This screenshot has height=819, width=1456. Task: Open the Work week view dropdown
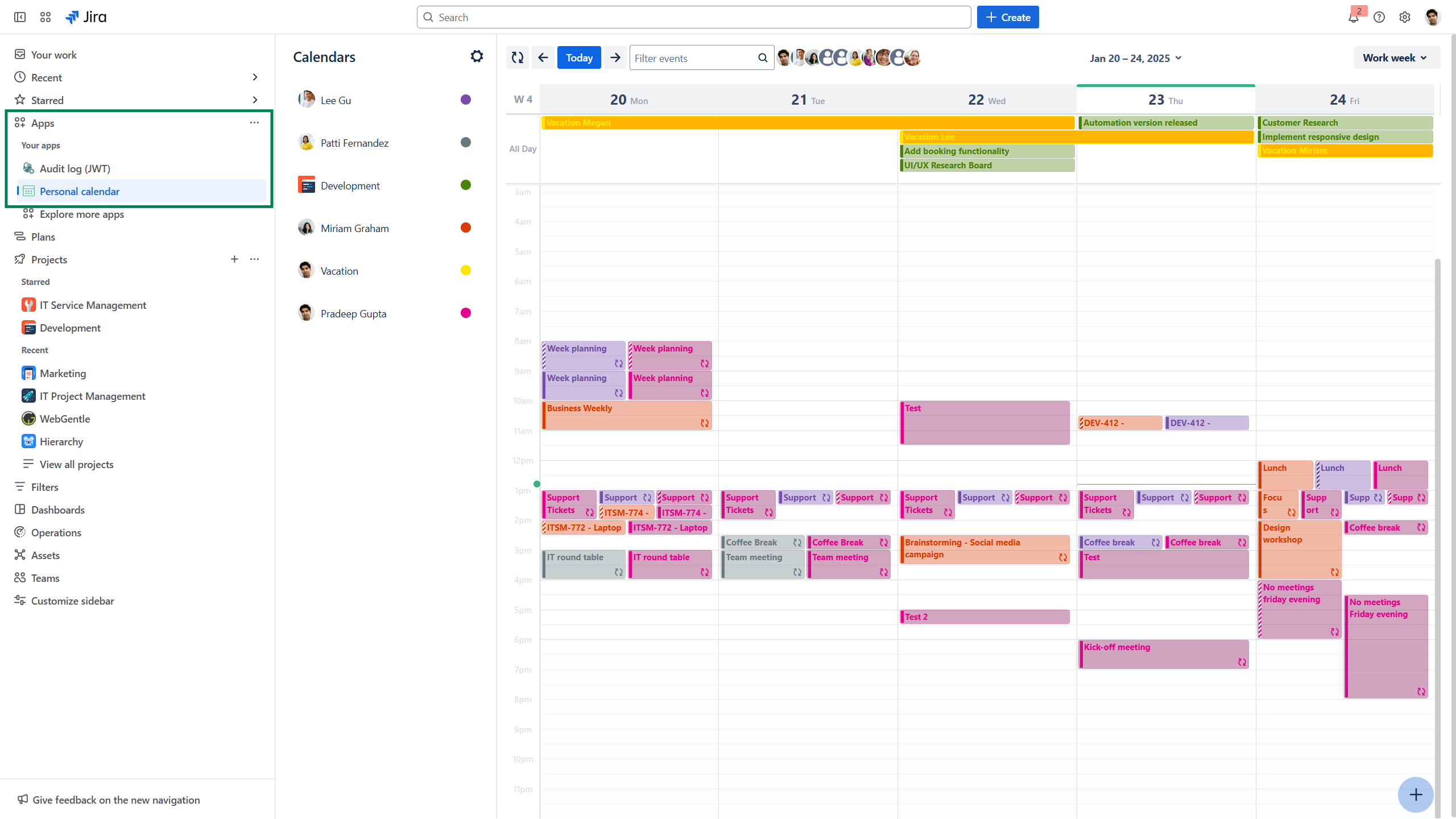1395,57
